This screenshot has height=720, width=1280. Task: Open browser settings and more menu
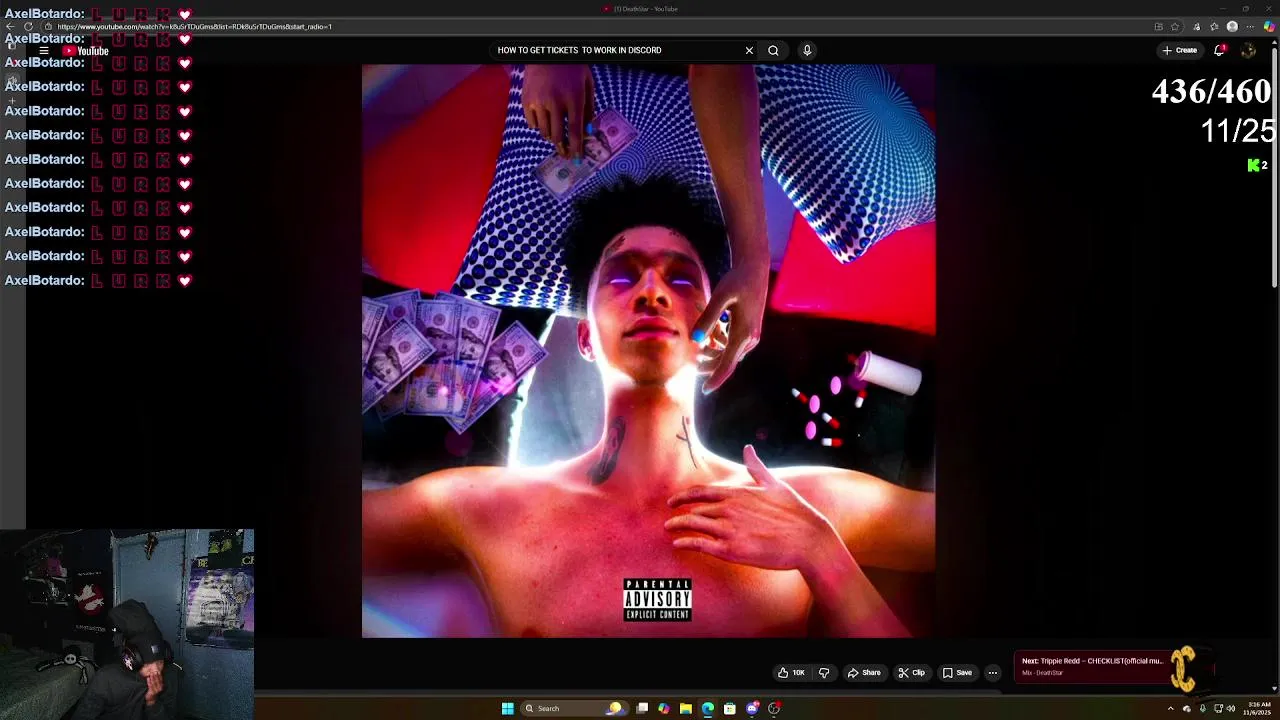click(x=1250, y=26)
